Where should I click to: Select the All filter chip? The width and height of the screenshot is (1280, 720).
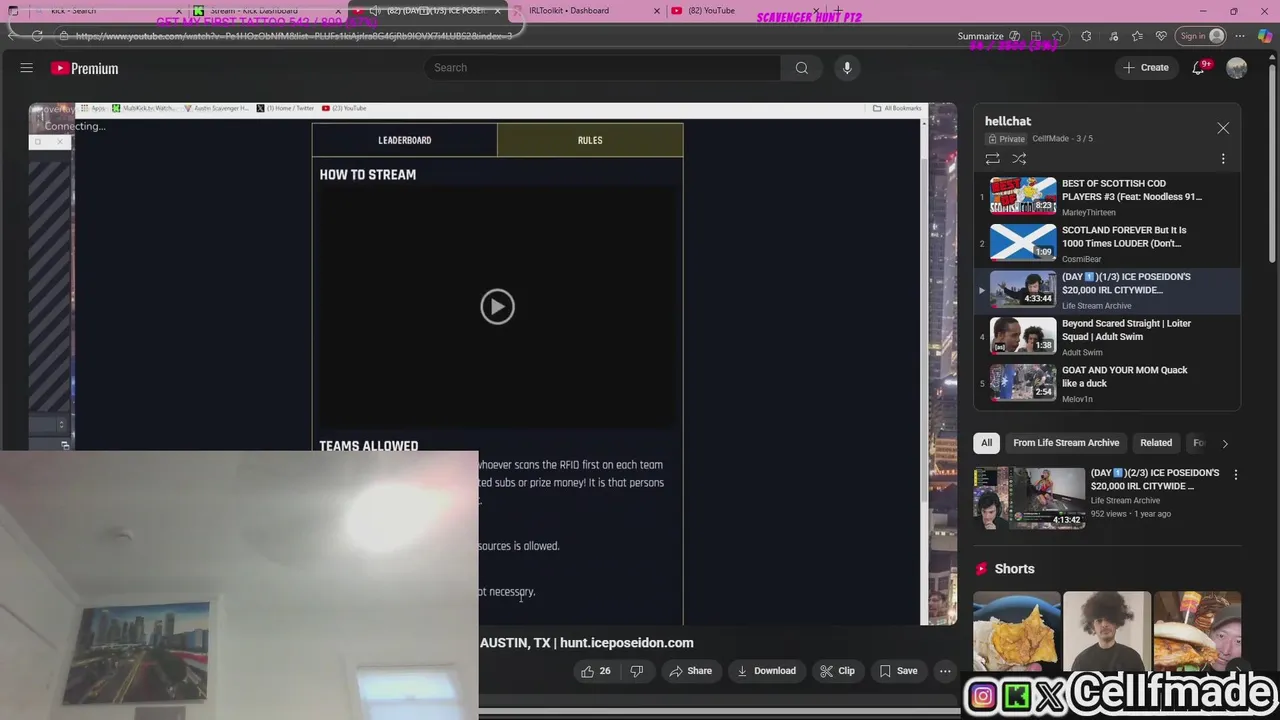click(986, 443)
